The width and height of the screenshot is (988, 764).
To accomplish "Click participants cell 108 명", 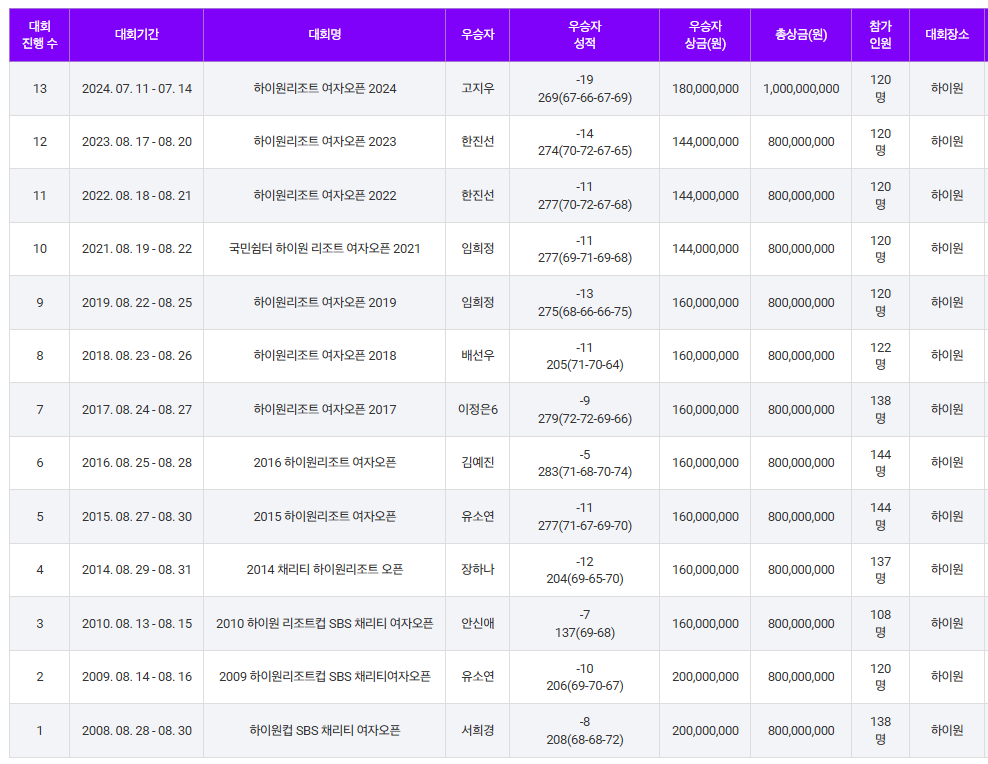I will [880, 624].
